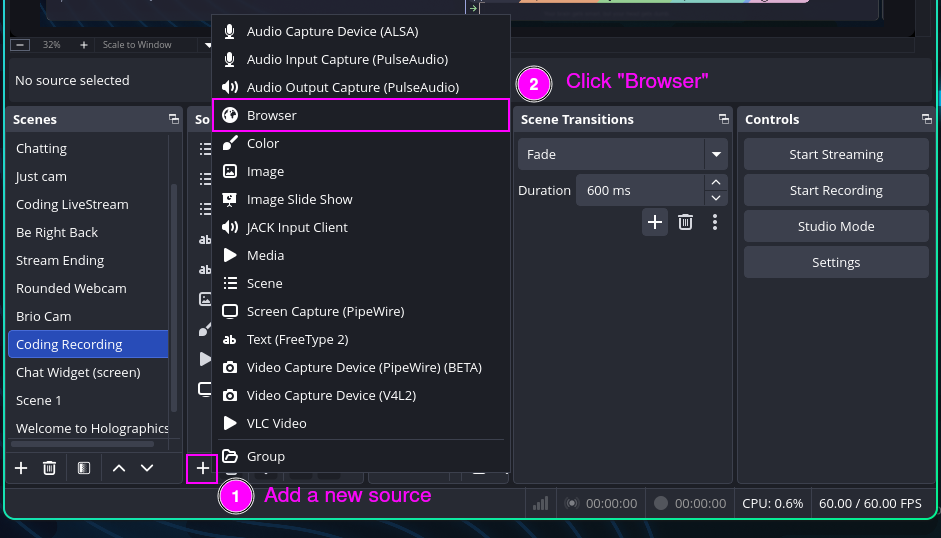
Task: Select Audio Output Capture (PulseAudio)
Action: pyautogui.click(x=361, y=87)
